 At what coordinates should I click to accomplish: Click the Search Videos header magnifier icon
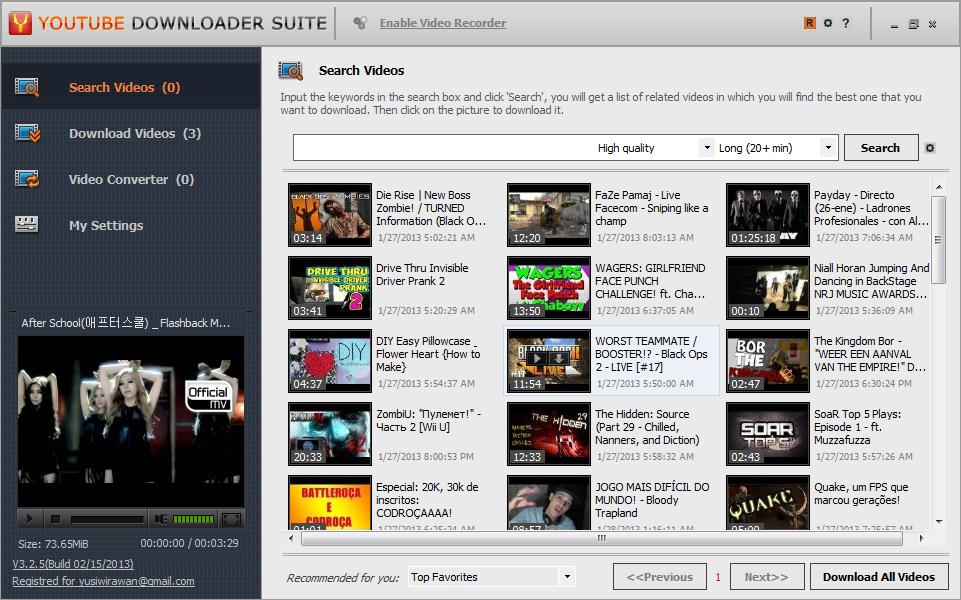coord(291,70)
